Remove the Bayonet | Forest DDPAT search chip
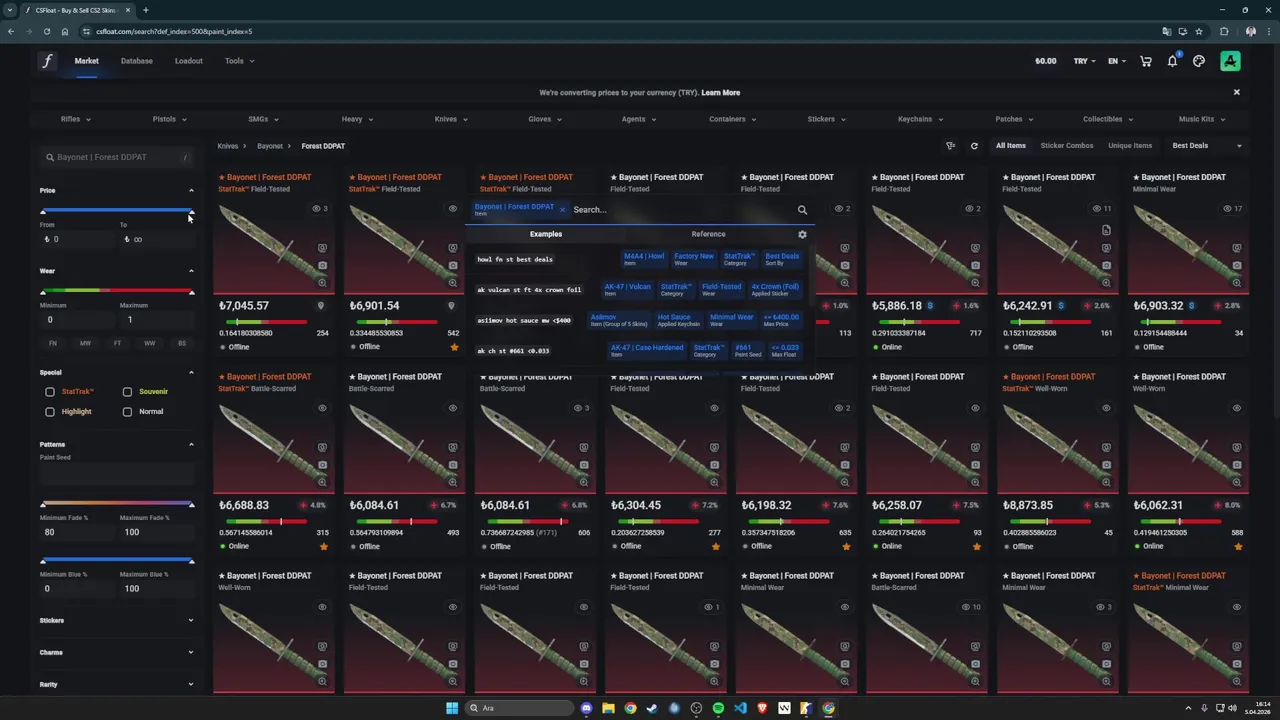 click(x=562, y=209)
